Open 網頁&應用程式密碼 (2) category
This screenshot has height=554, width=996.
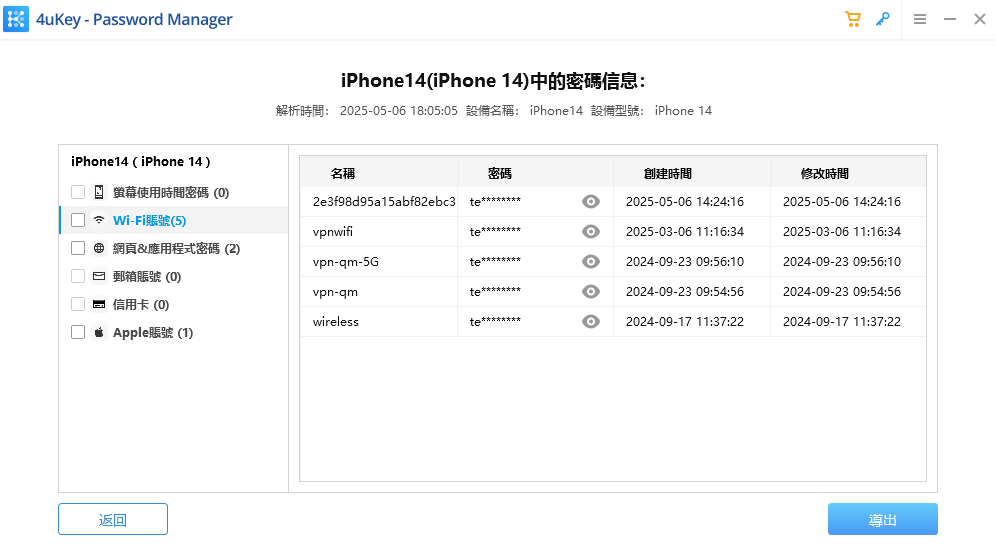[177, 248]
